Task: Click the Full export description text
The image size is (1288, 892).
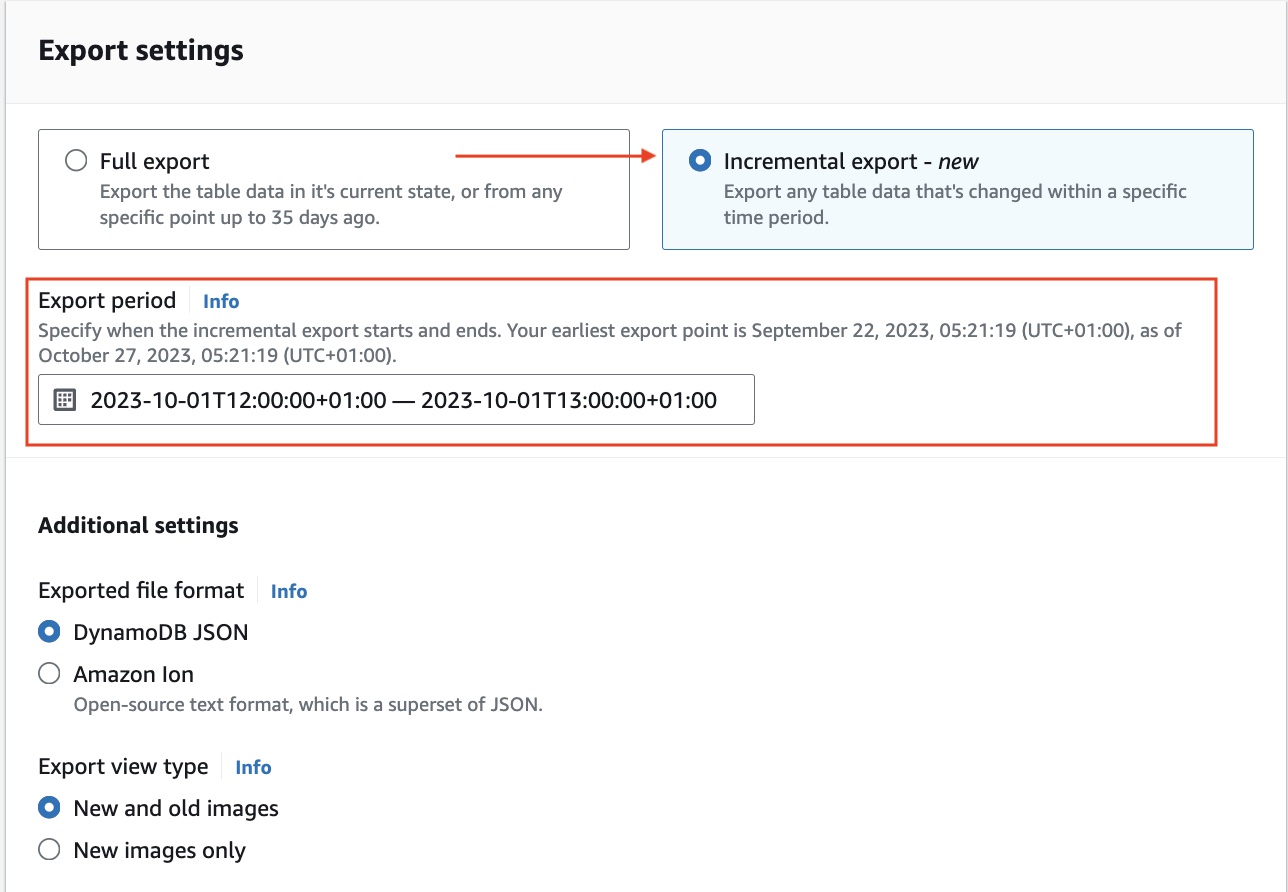Action: pos(330,204)
